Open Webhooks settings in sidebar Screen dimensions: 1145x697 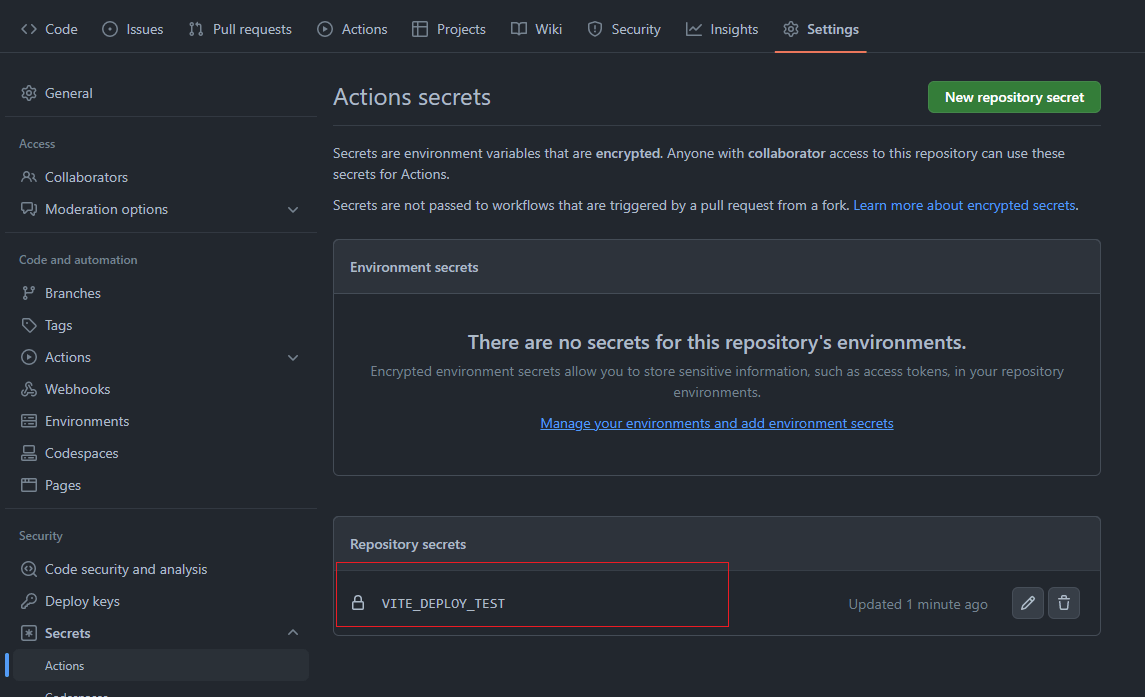pos(77,389)
